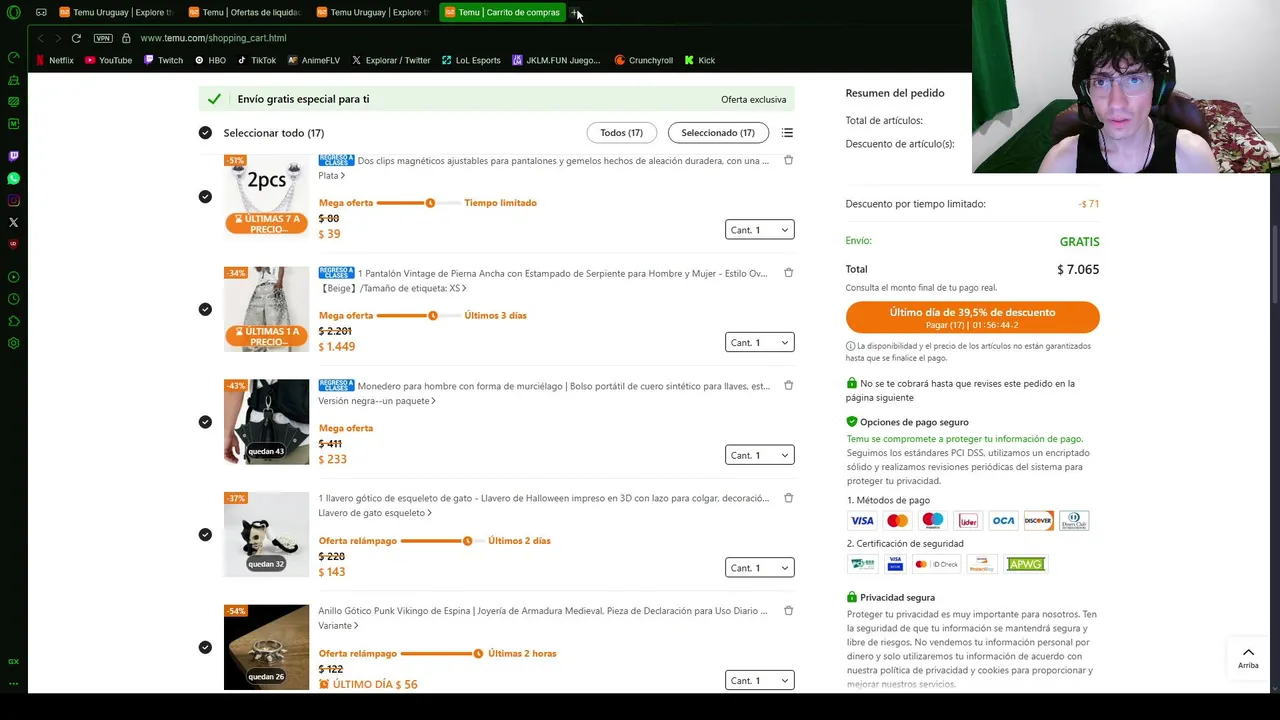Open quantity dropdown for magnetic clips
Viewport: 1280px width, 720px height.
coord(759,230)
